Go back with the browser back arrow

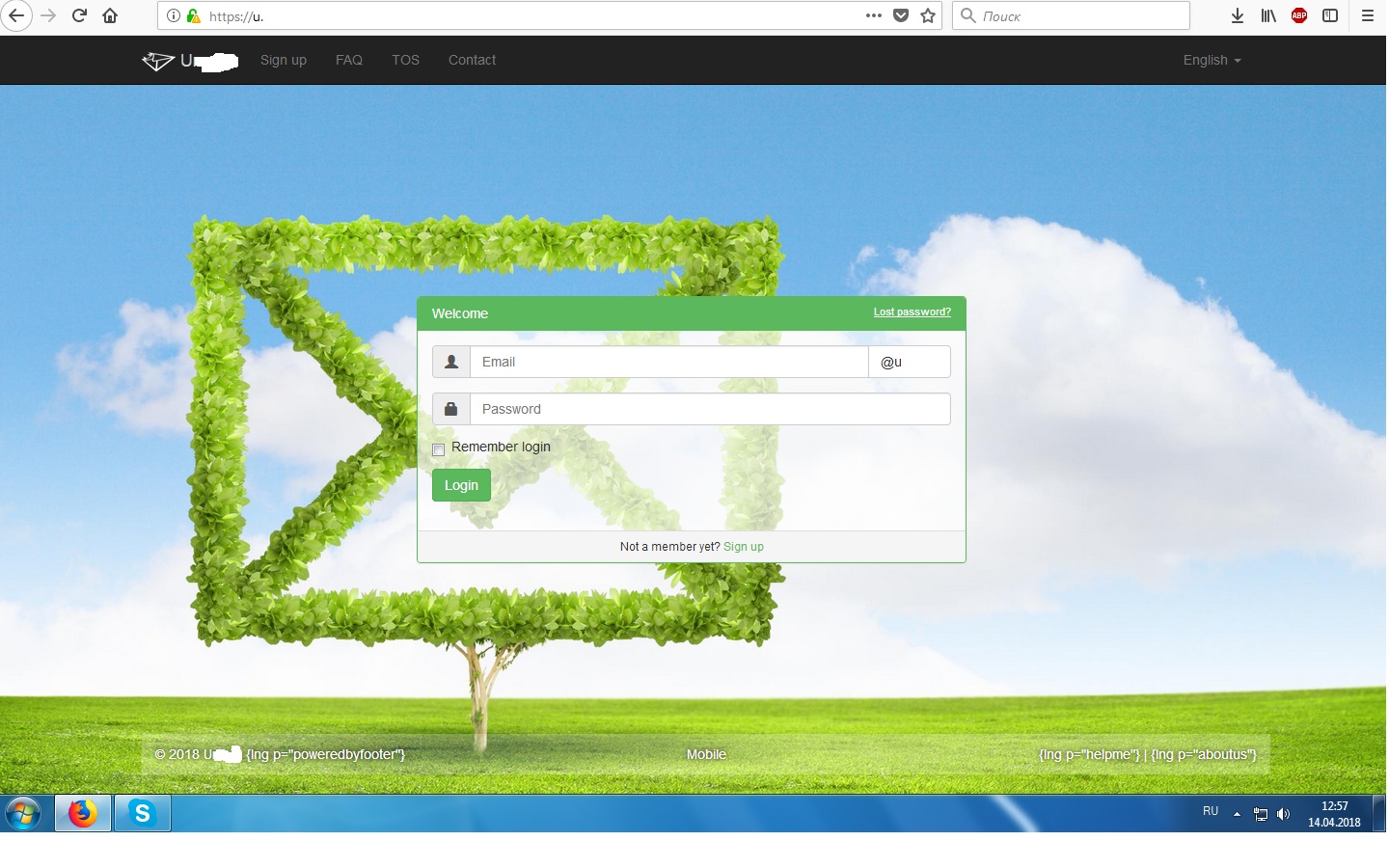(16, 15)
